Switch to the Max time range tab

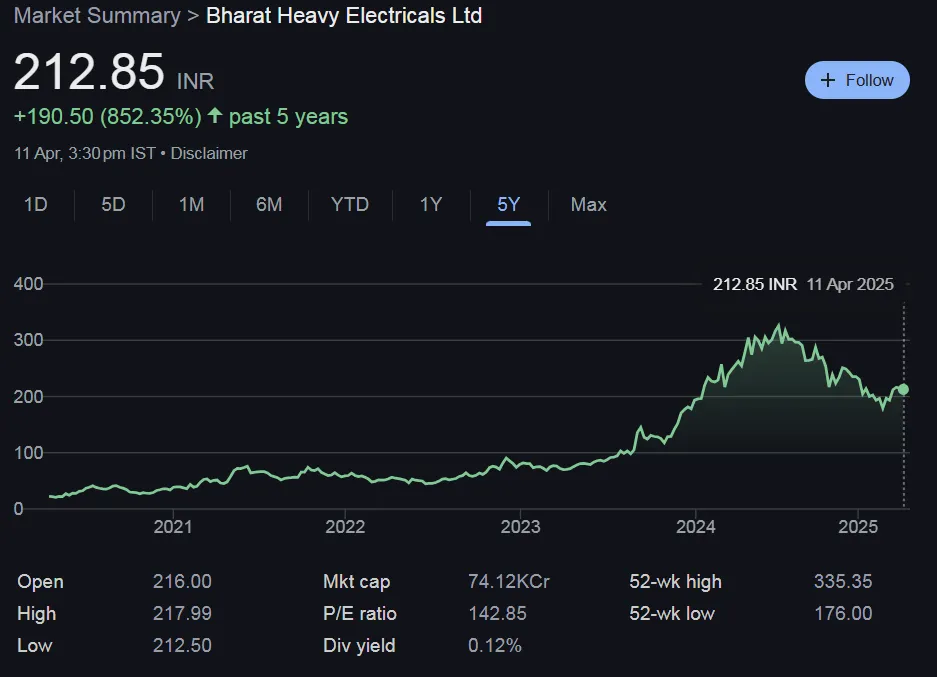[x=589, y=204]
